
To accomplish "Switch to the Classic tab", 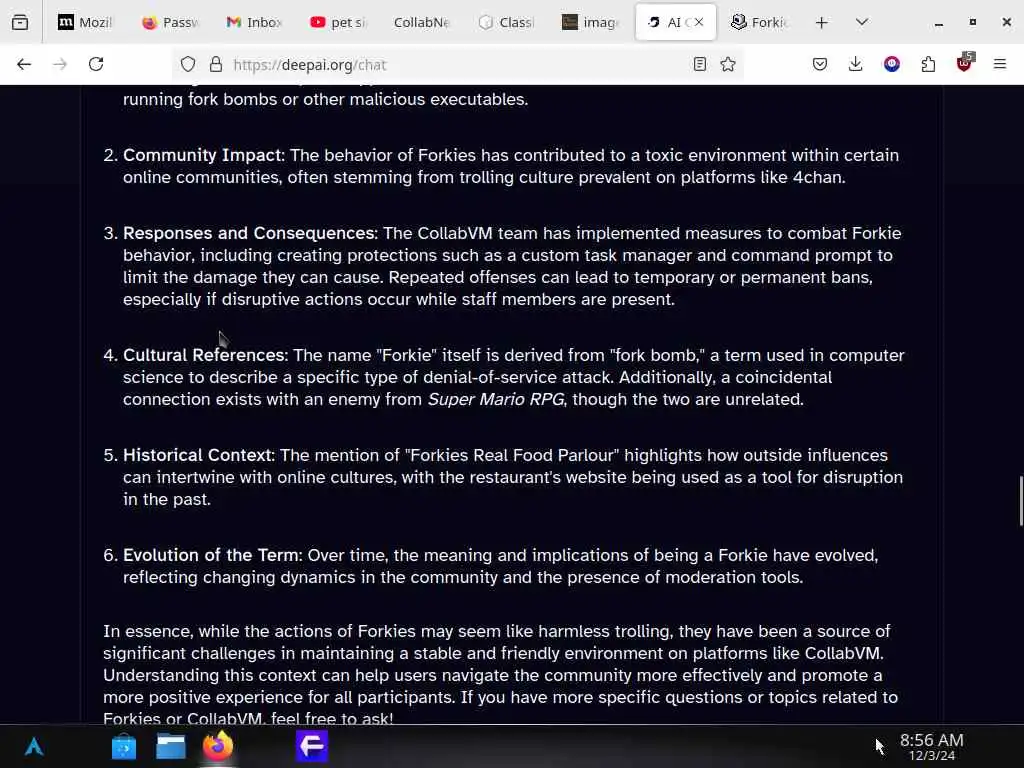I will click(506, 22).
